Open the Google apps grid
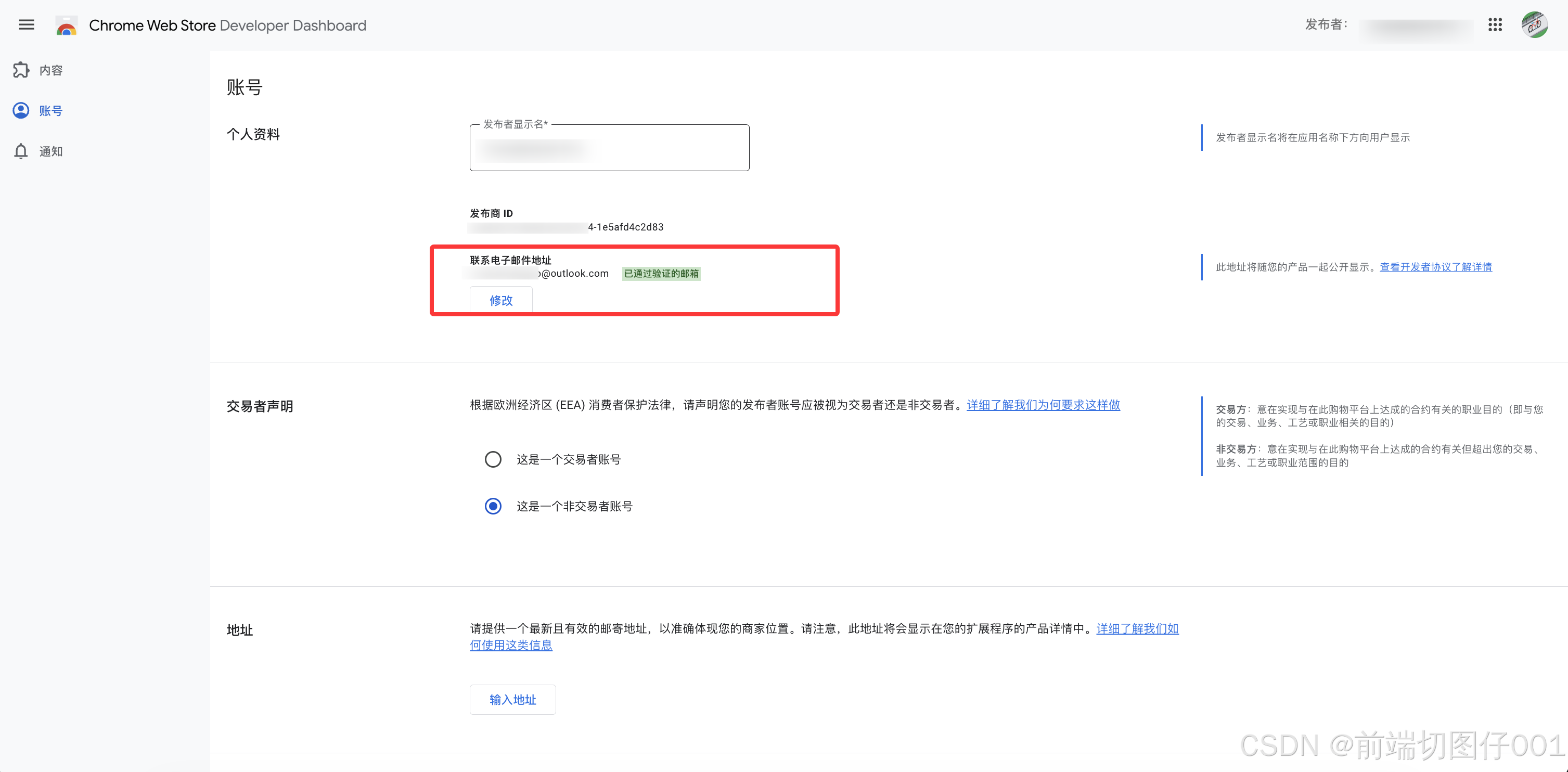Image resolution: width=1568 pixels, height=772 pixels. [1495, 25]
